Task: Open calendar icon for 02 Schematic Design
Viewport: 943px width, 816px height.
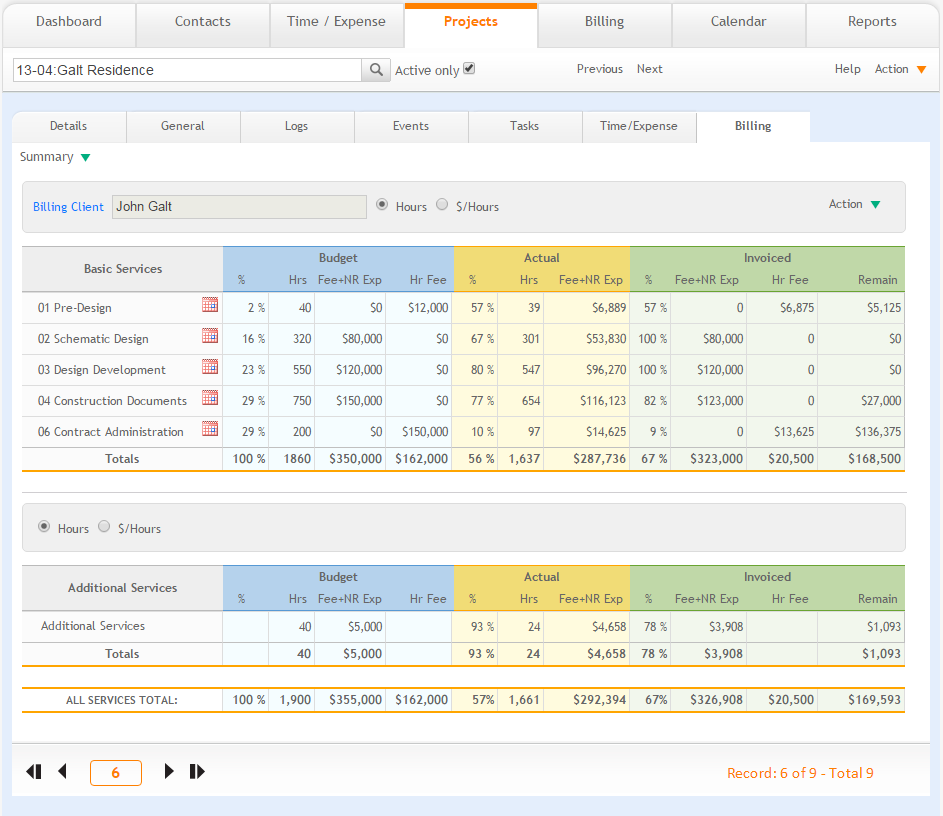Action: click(210, 336)
